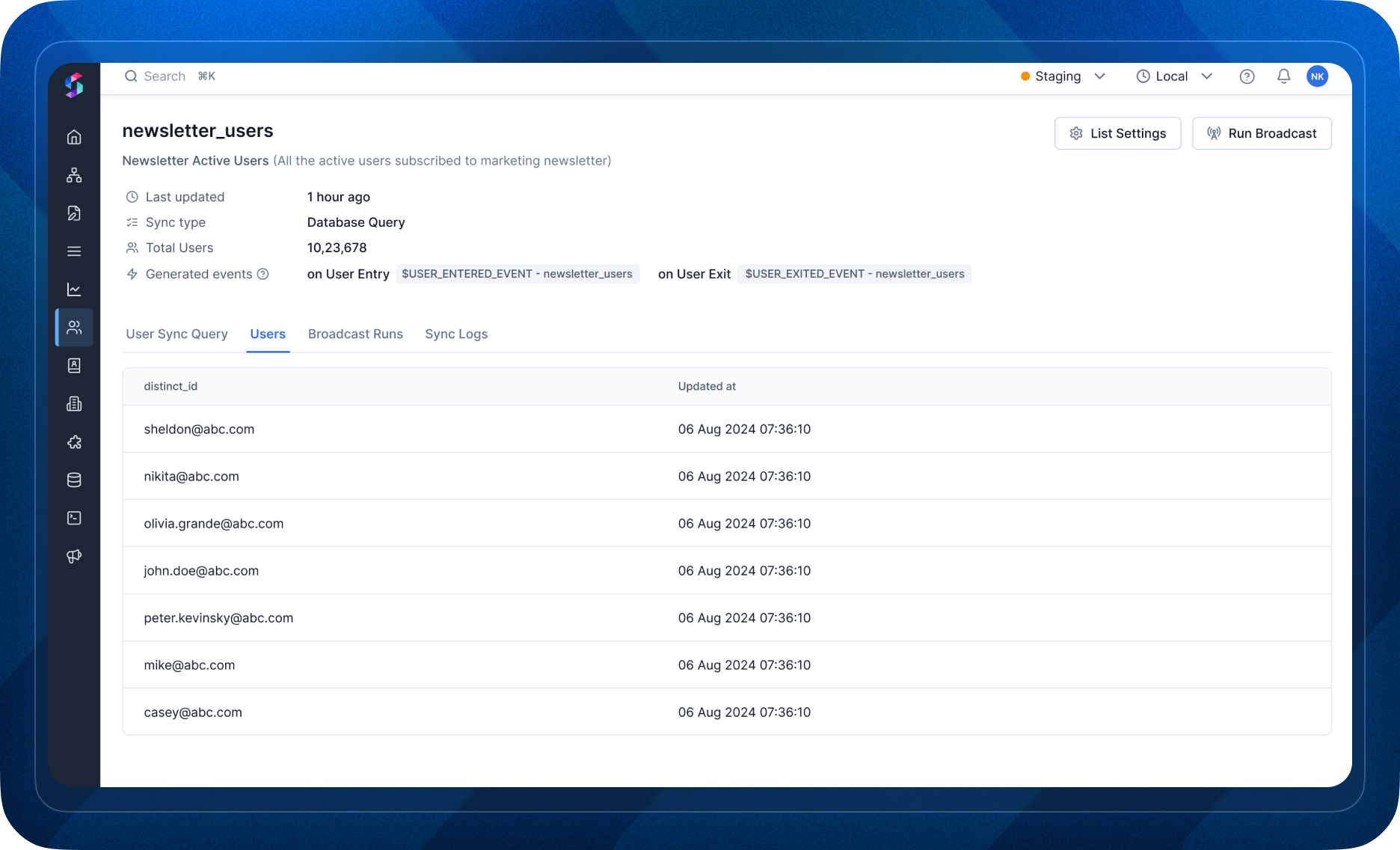Screen dimensions: 1400x850
Task: Select the john.doe@abc.com row
Action: pyautogui.click(x=727, y=570)
